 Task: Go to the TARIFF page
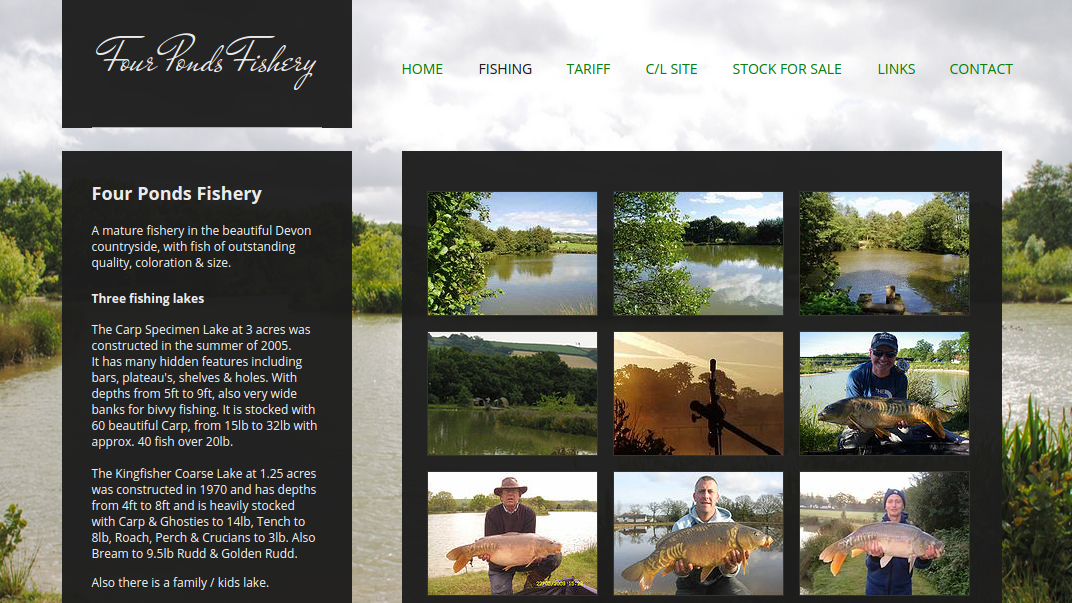coord(588,69)
